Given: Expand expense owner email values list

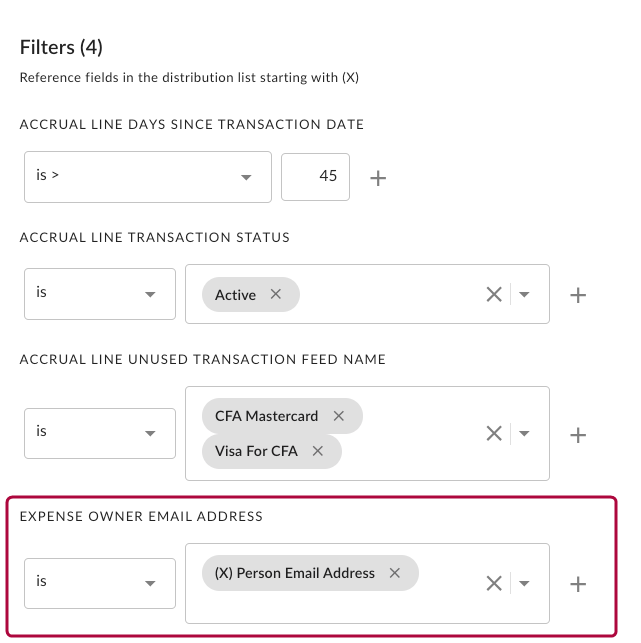Looking at the screenshot, I should click(525, 584).
